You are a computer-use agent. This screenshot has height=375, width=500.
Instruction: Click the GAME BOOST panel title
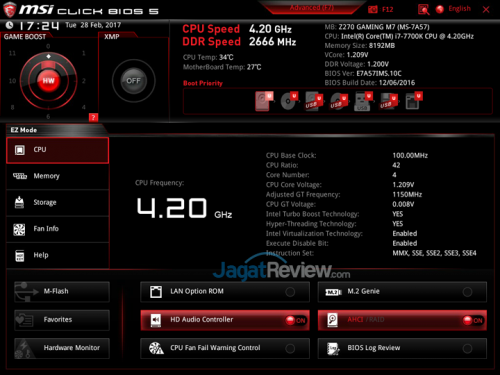25,37
